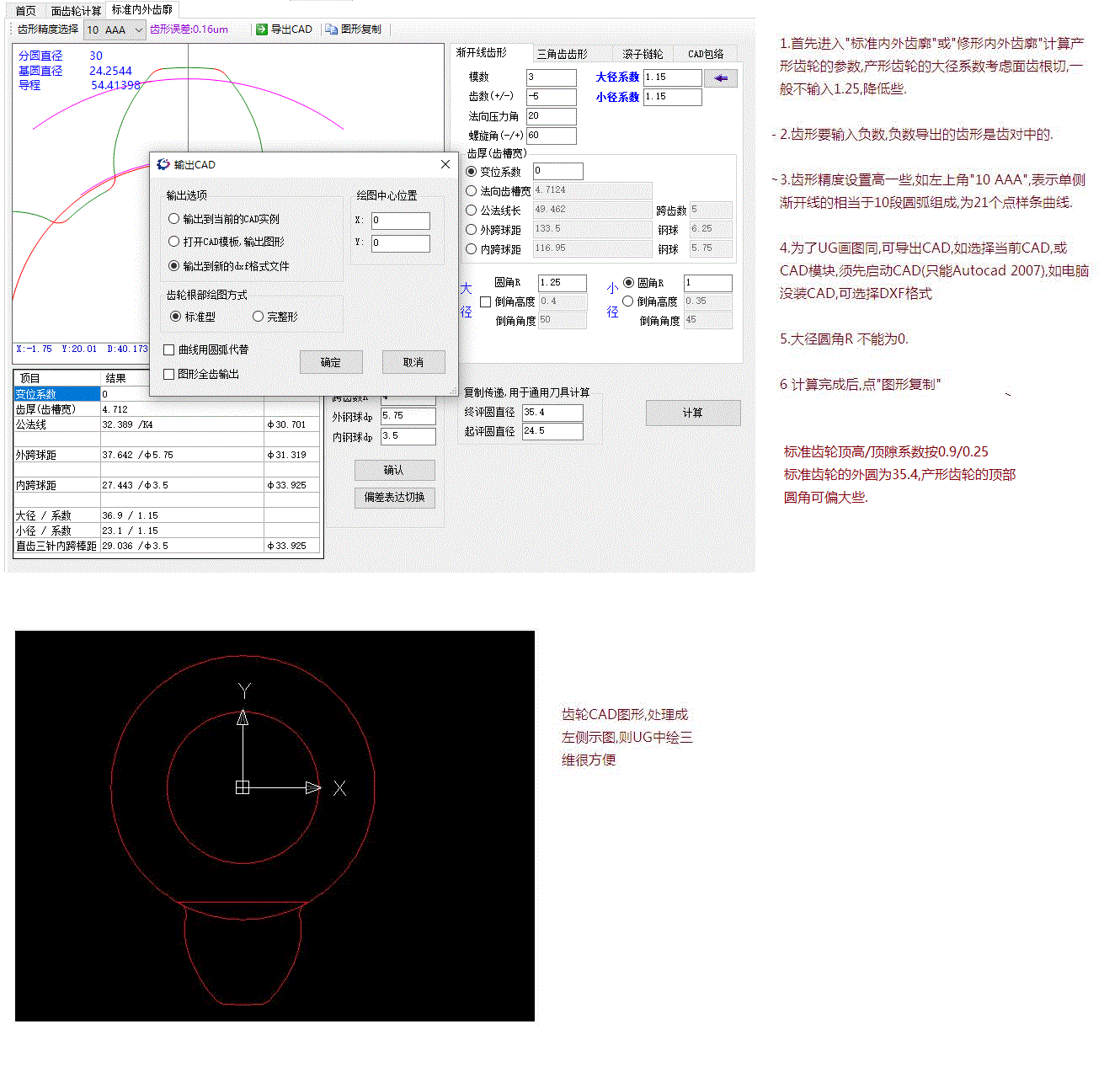The height and width of the screenshot is (1088, 1120).
Task: Click the 导出CAD green arrow icon
Action: click(262, 29)
